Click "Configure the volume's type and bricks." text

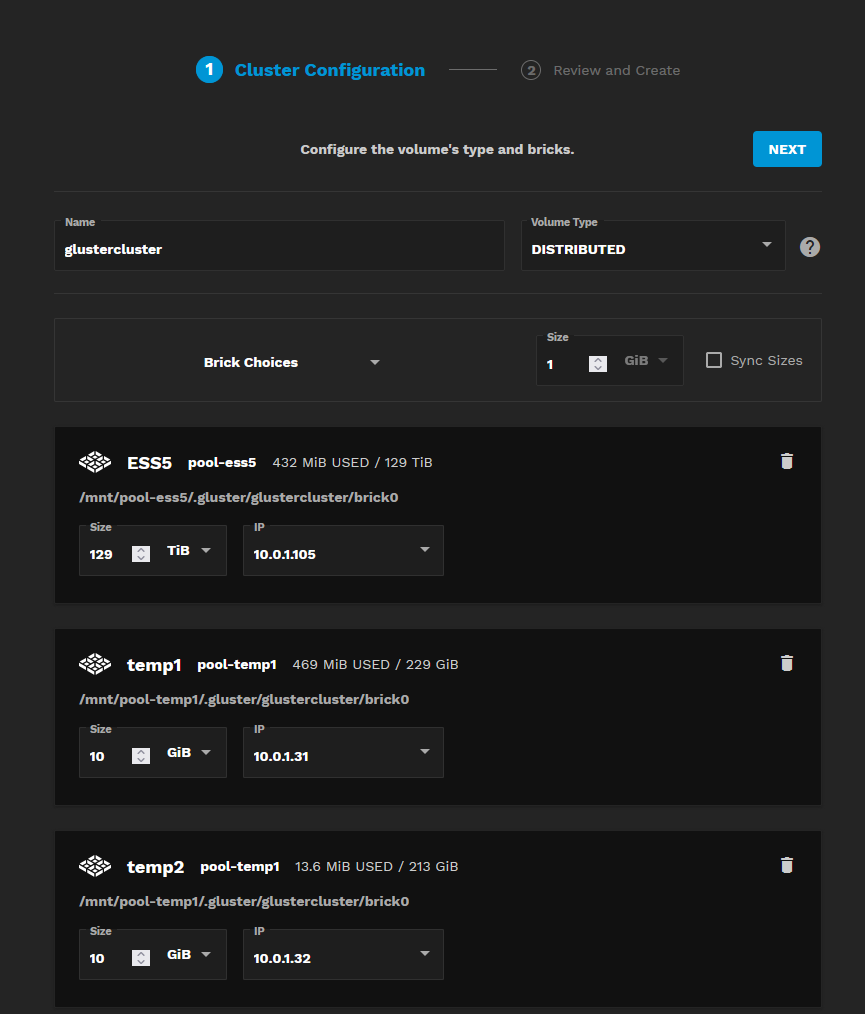click(x=437, y=149)
